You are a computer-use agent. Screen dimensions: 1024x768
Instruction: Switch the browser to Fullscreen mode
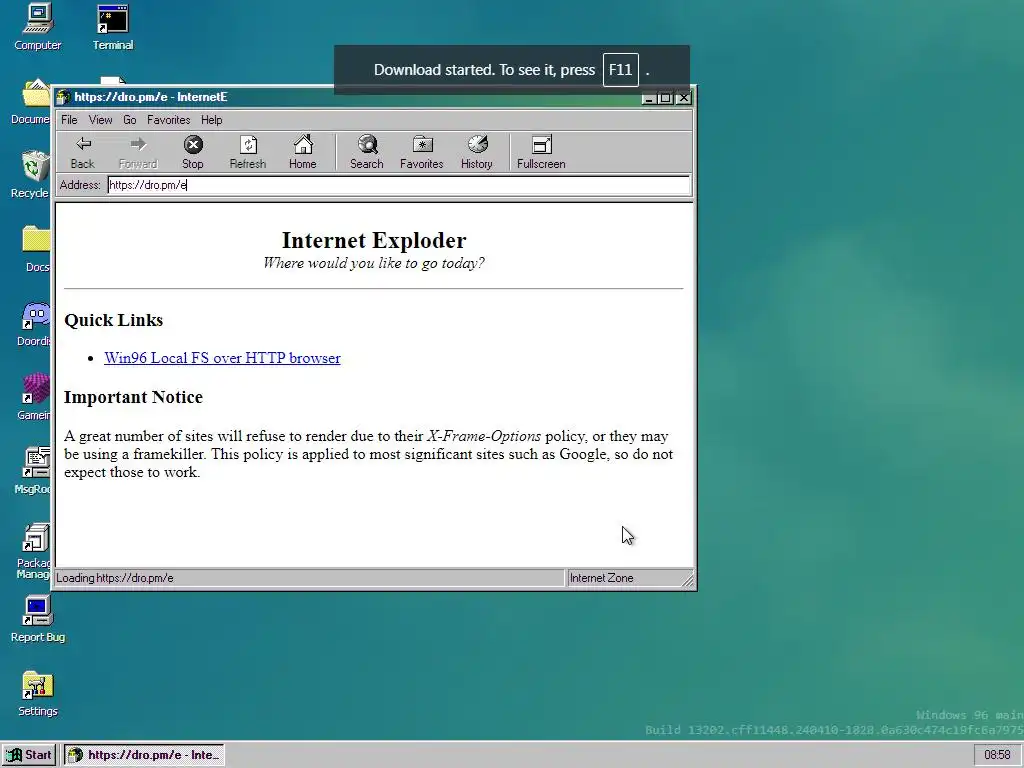541,152
